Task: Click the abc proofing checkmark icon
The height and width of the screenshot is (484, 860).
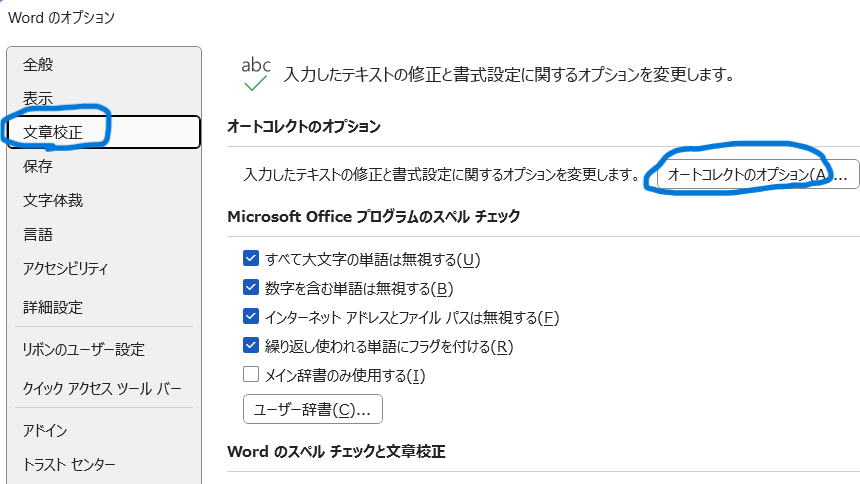Action: [x=256, y=73]
